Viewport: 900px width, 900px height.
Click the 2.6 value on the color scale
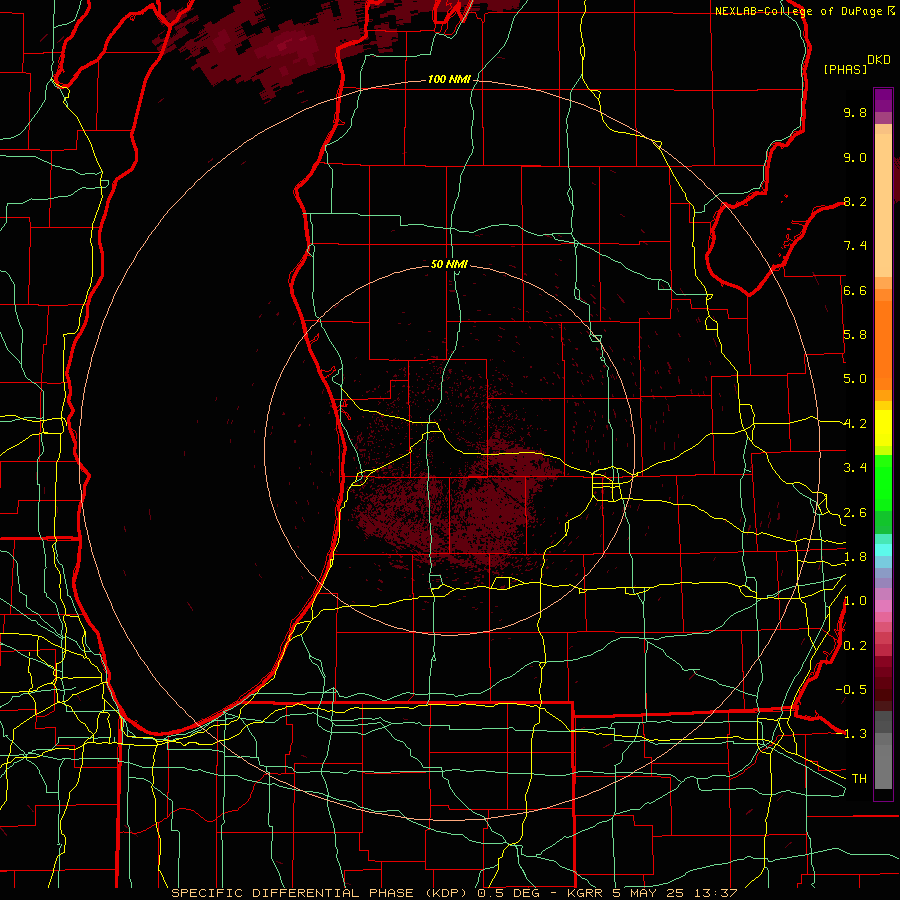tap(855, 513)
